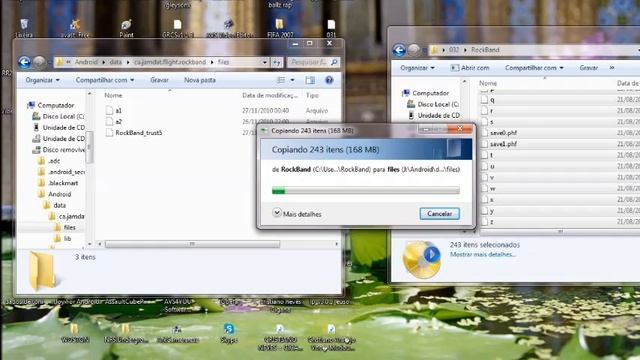The height and width of the screenshot is (360, 640).
Task: Select save0.phf file in RockBand window
Action: coord(503,133)
